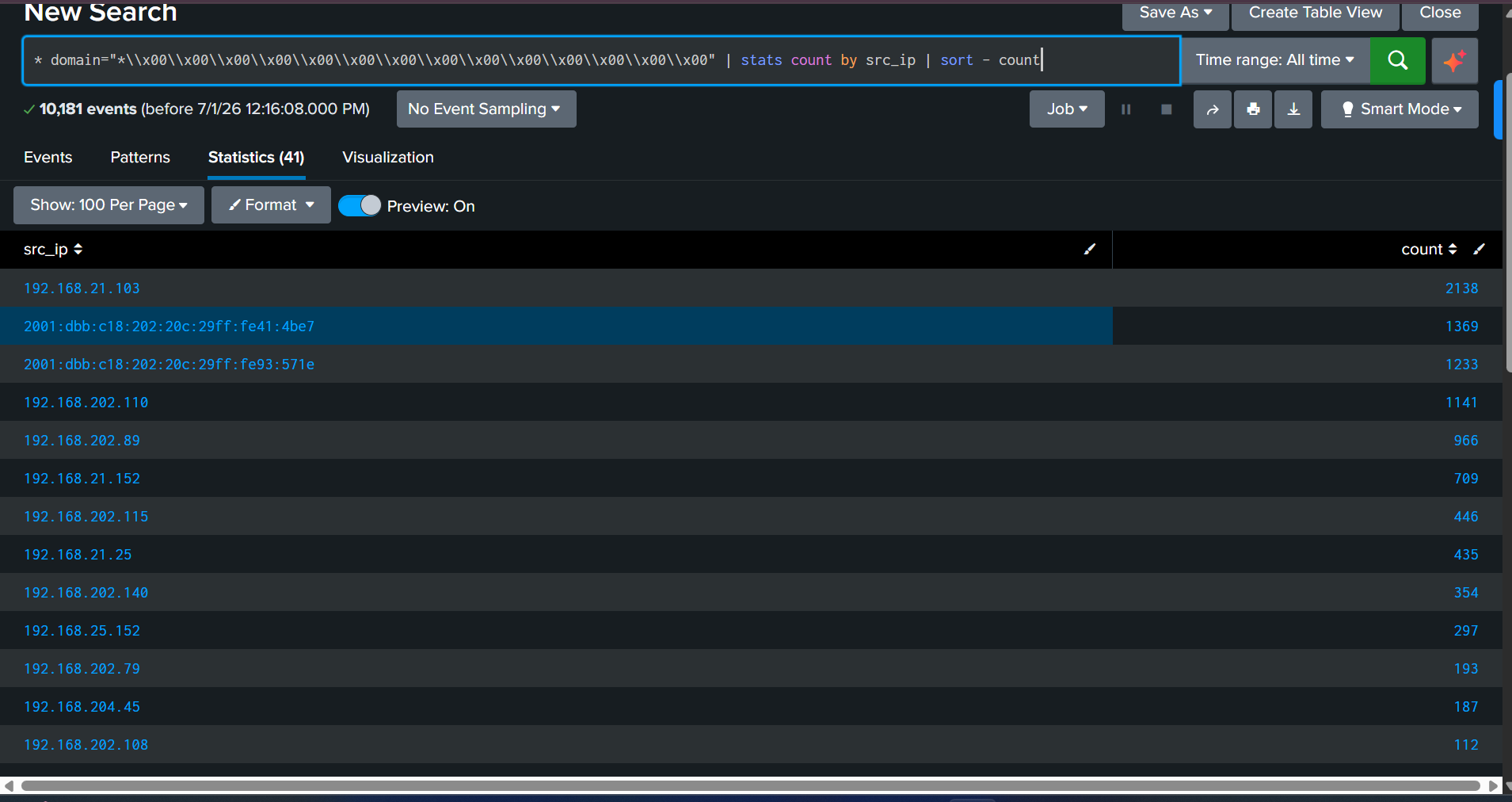Sort table by src_ip column header
Viewport: 1512px width, 802px height.
coord(53,250)
